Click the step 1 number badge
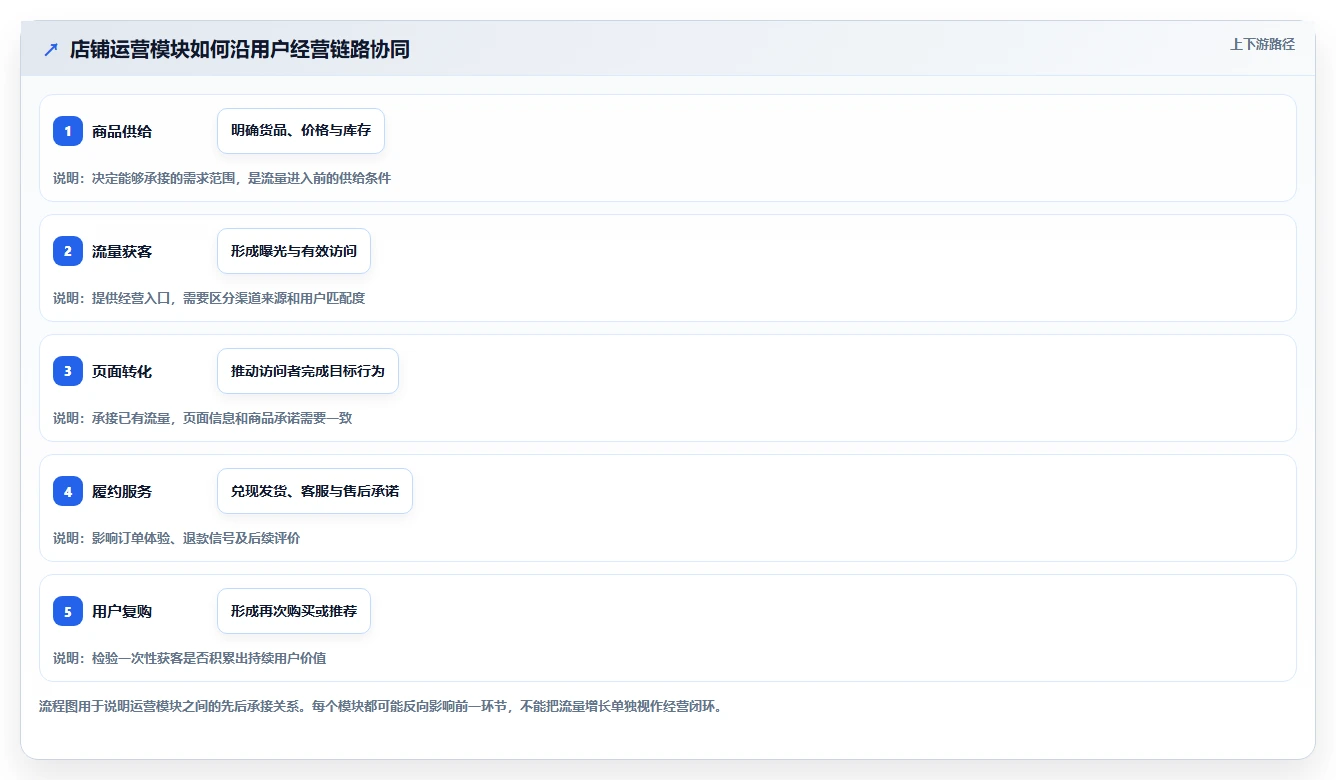 (x=68, y=131)
